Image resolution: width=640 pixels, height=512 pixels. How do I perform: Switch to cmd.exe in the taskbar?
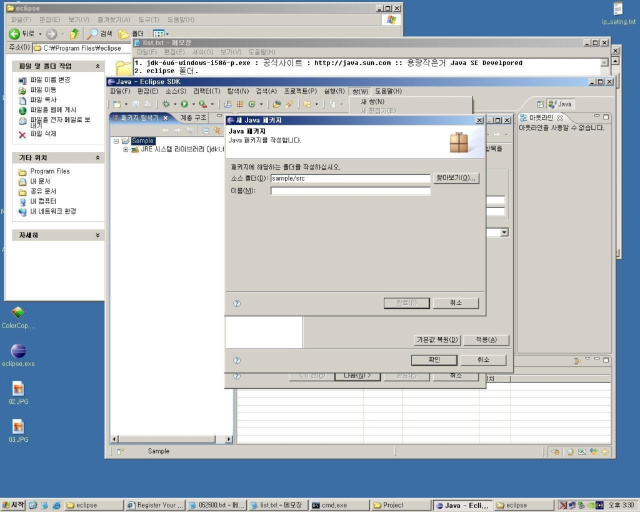pyautogui.click(x=339, y=505)
